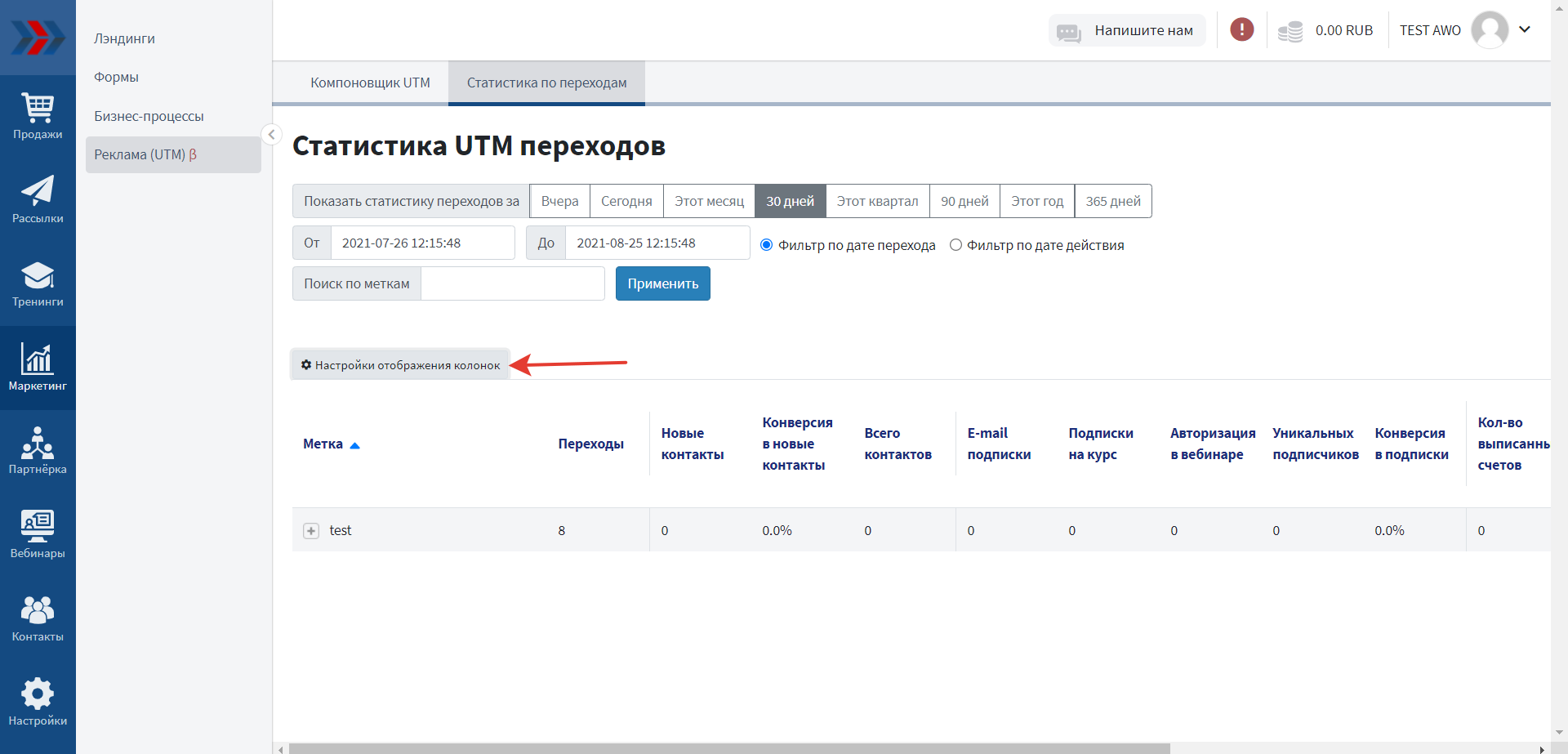Open the Продажи shopping cart section
The image size is (1568, 754).
pyautogui.click(x=38, y=117)
